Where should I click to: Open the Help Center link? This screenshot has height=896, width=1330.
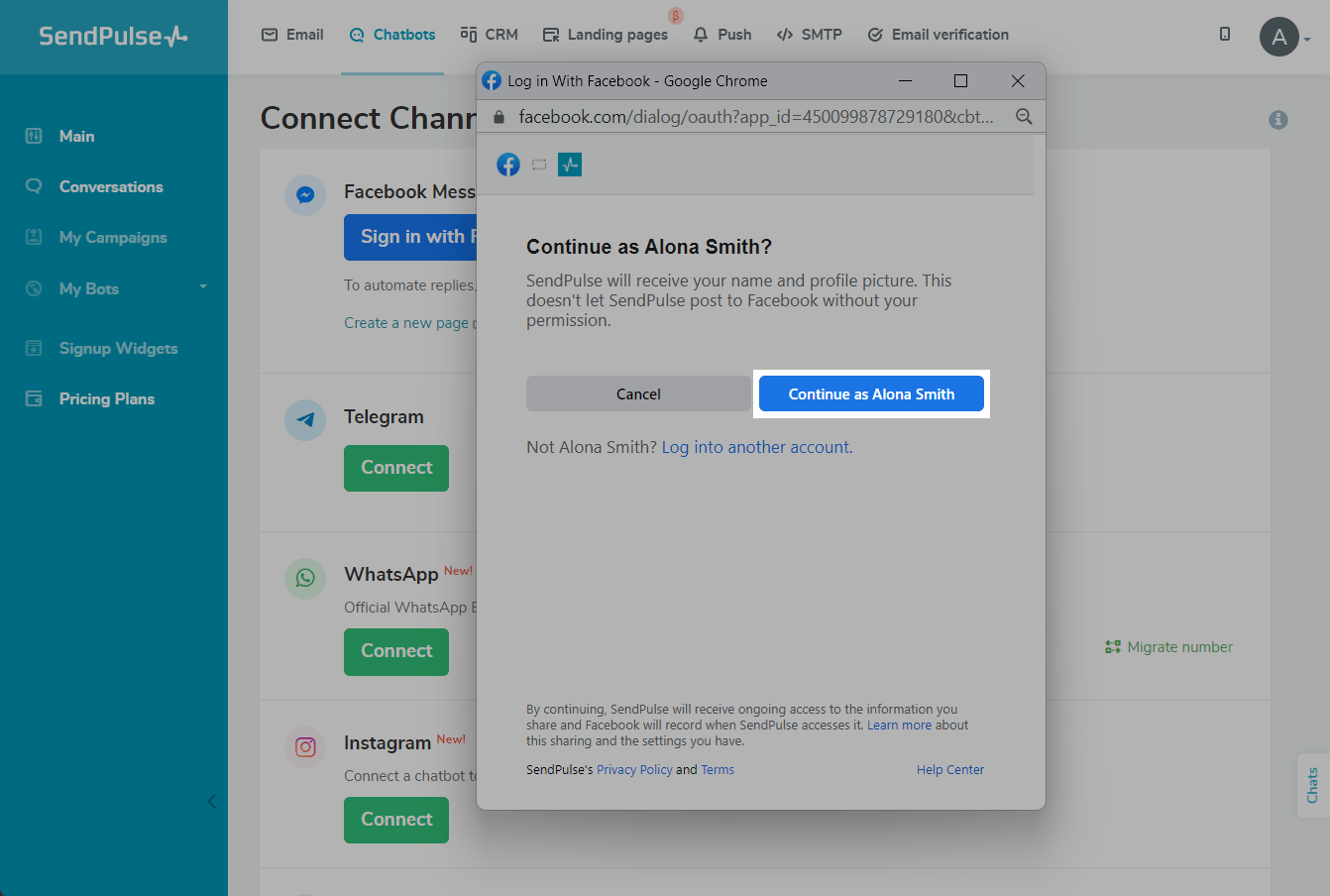click(949, 770)
